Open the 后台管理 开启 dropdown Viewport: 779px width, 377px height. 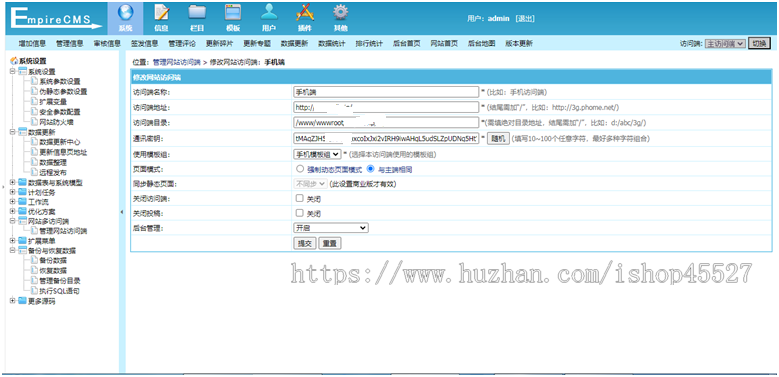330,227
